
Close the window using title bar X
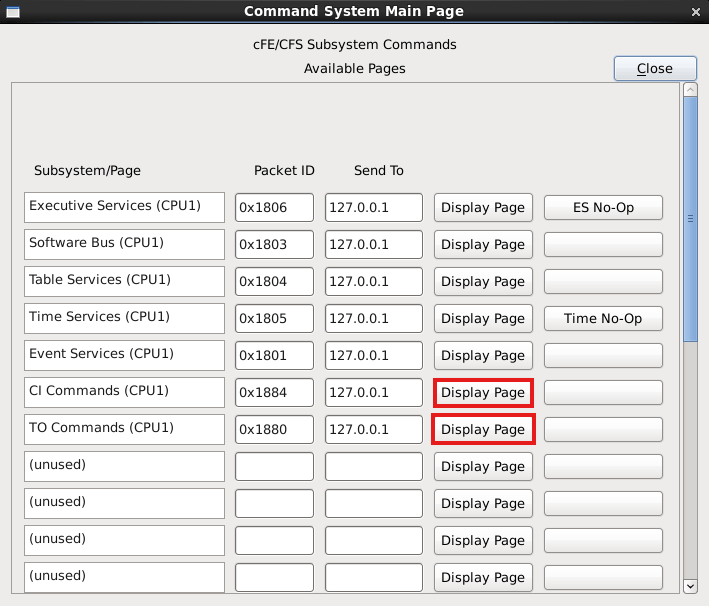[695, 12]
